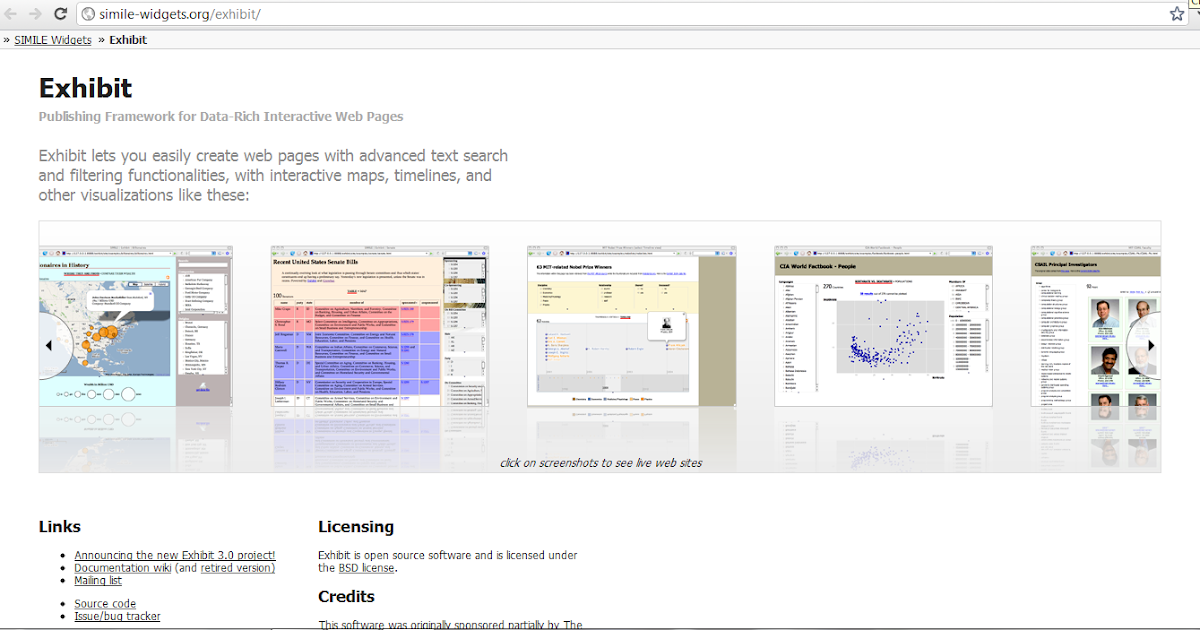
Task: Visit the Source code link
Action: (105, 603)
